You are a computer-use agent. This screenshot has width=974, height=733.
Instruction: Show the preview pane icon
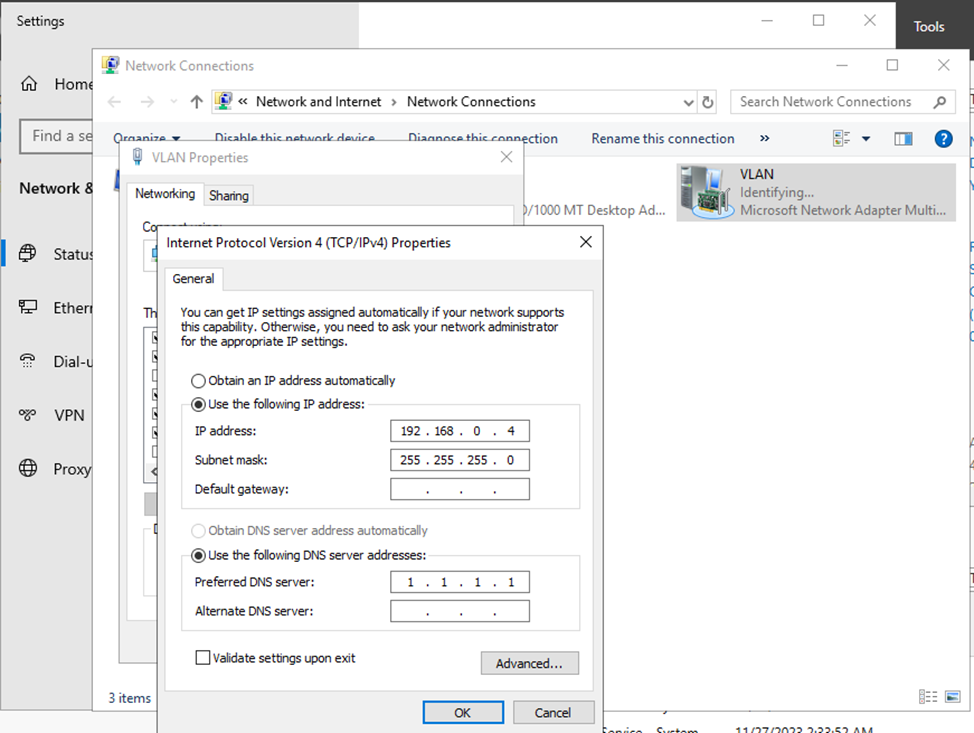(x=903, y=138)
